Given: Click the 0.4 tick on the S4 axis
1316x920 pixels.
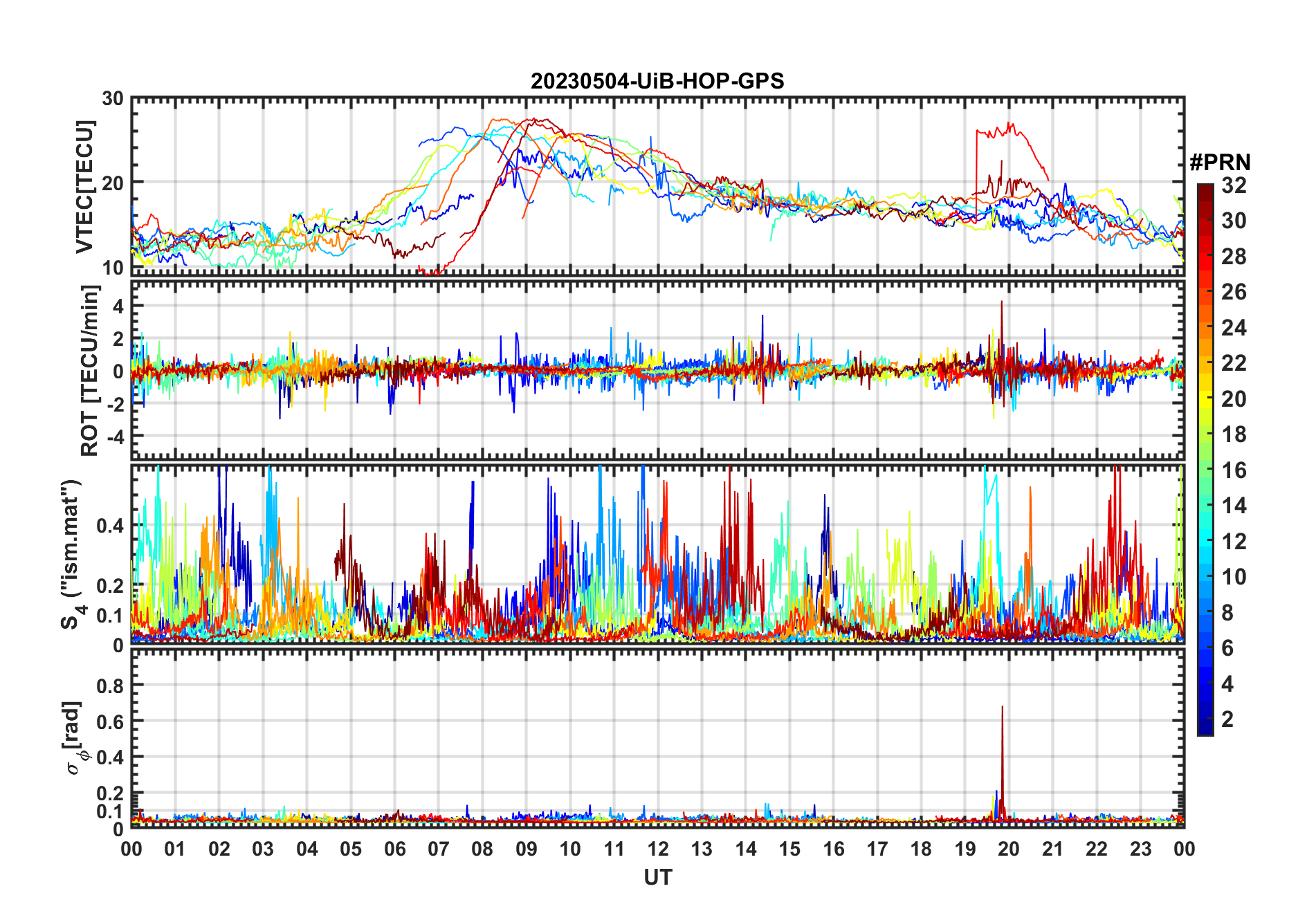Looking at the screenshot, I should coord(109,526).
